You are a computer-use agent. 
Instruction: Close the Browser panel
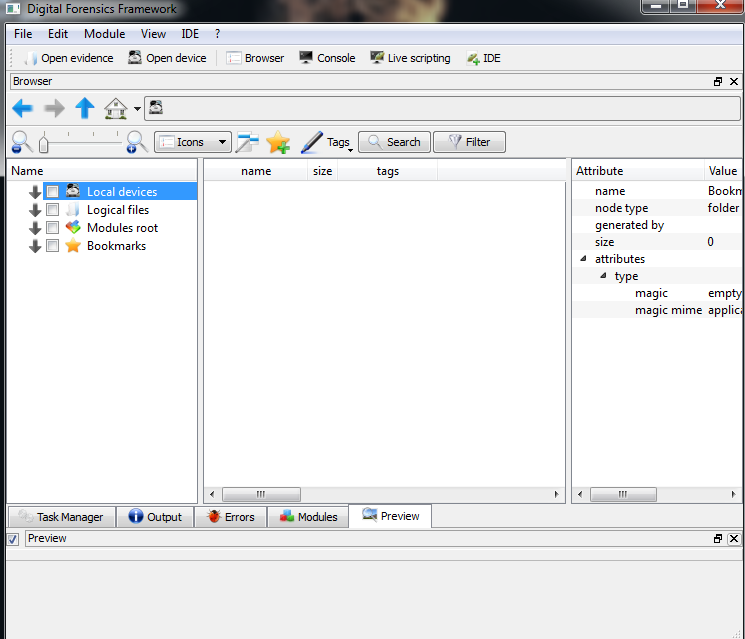(x=734, y=81)
